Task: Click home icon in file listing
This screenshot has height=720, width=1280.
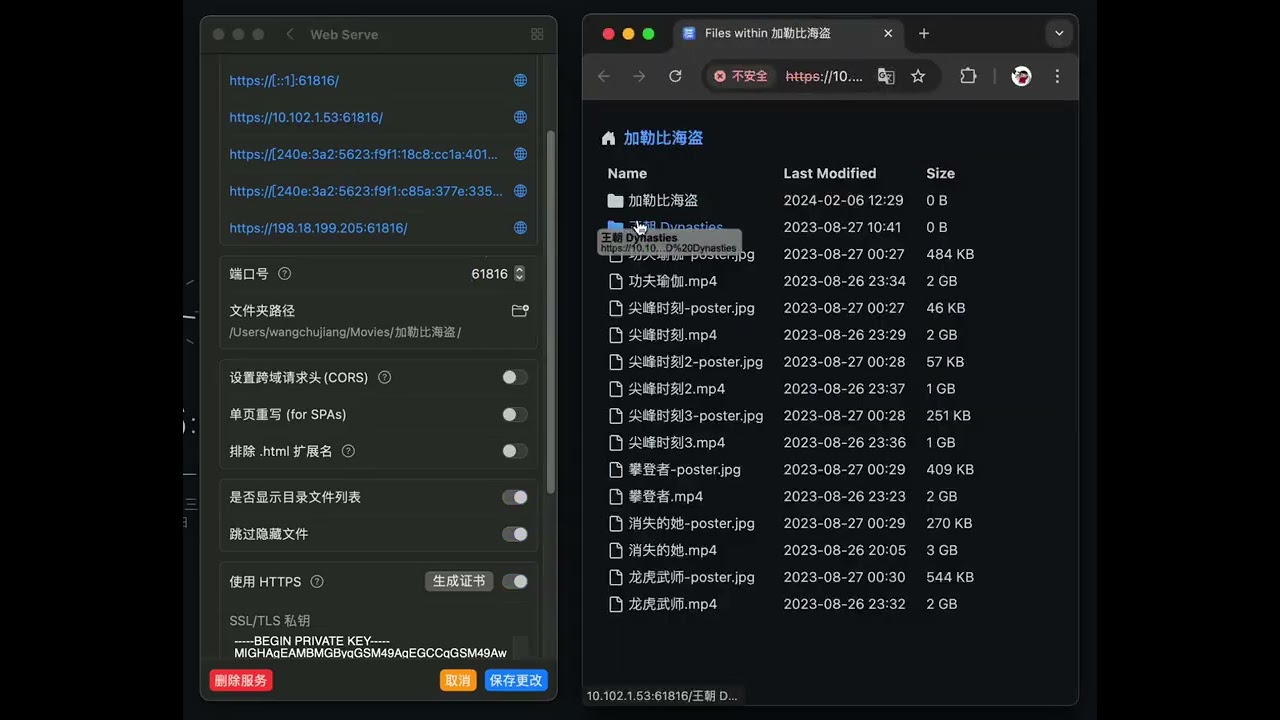Action: (x=608, y=139)
